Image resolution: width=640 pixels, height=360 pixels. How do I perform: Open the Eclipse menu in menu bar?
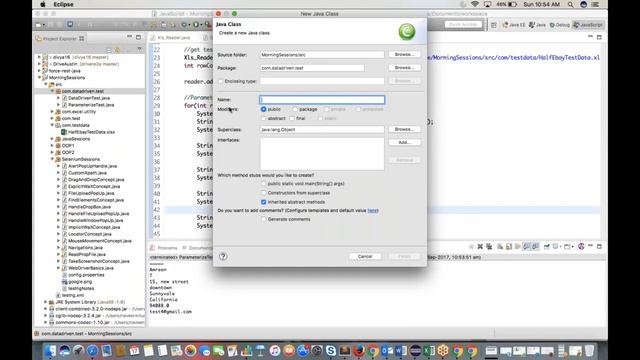click(x=63, y=4)
